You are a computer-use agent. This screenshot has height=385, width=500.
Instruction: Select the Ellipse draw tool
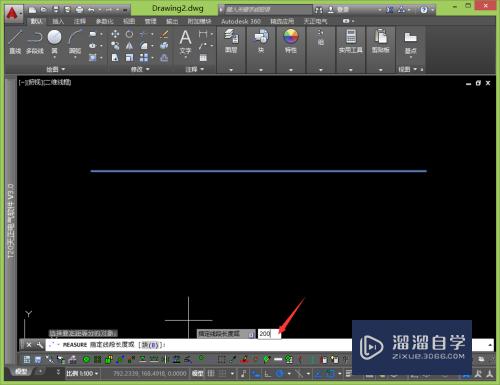(93, 46)
